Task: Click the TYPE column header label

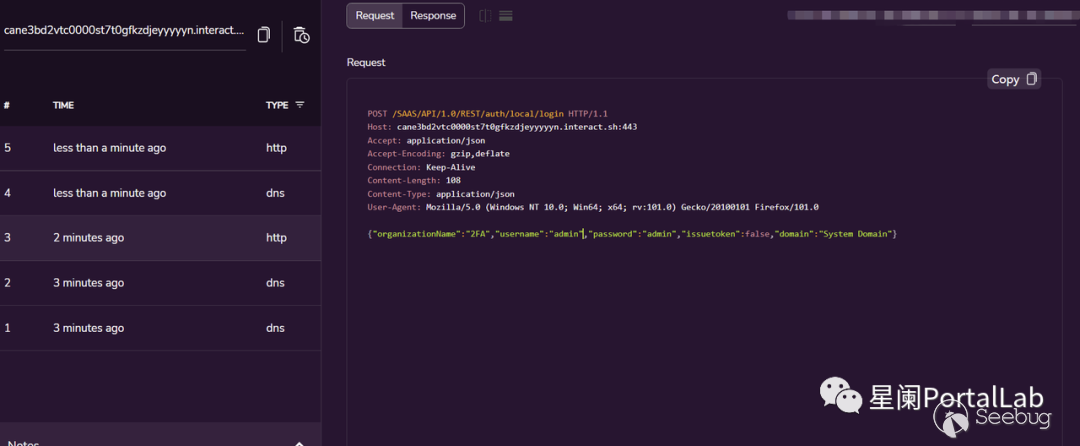Action: click(x=277, y=105)
